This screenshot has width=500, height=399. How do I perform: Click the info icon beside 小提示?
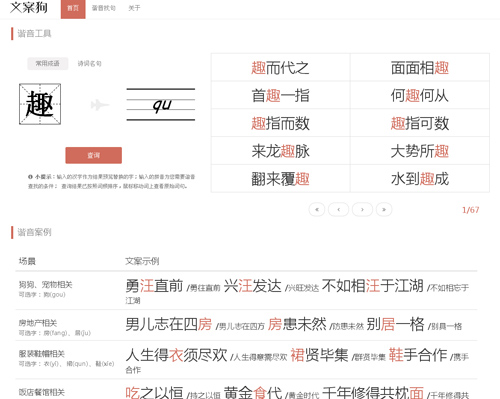30,177
